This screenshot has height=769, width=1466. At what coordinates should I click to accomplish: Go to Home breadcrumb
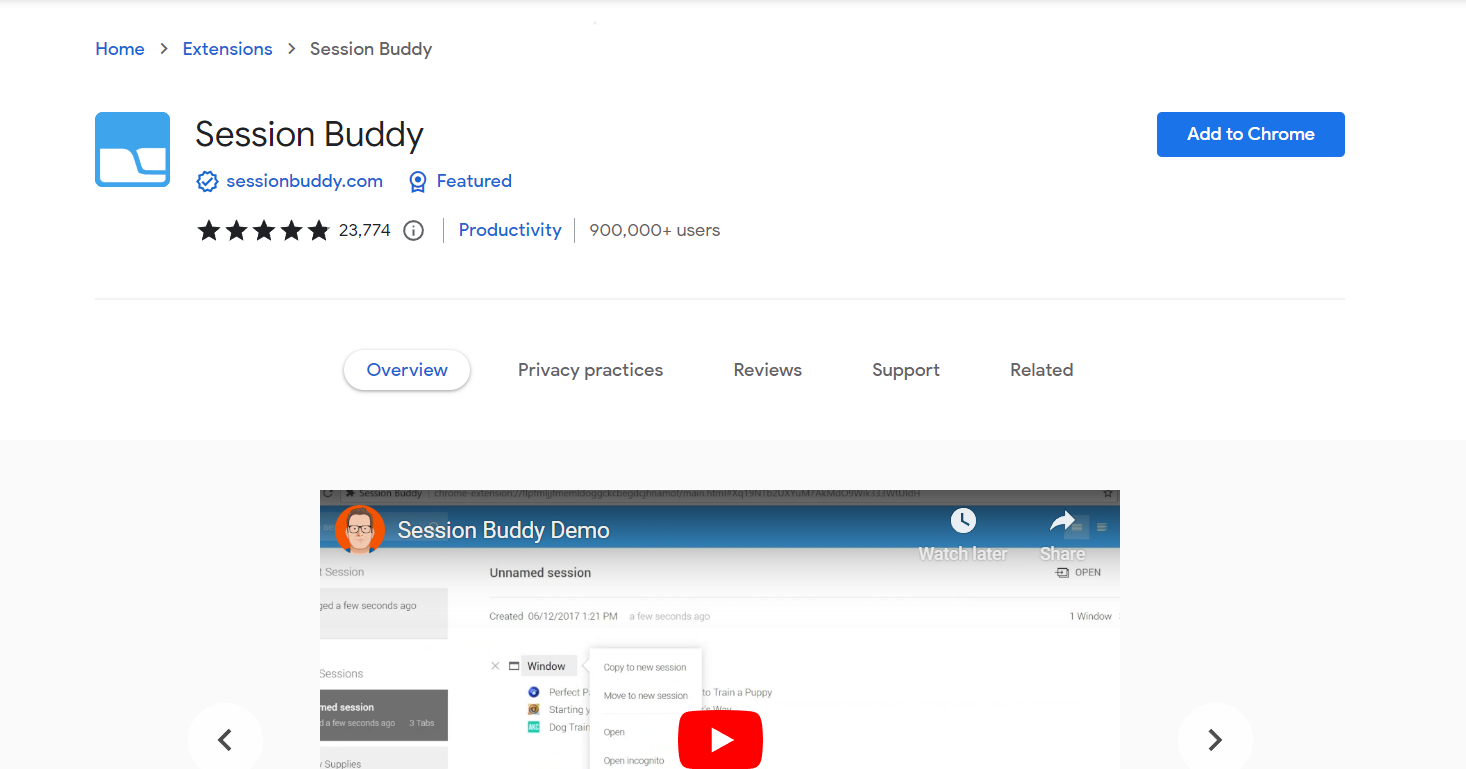pos(120,49)
